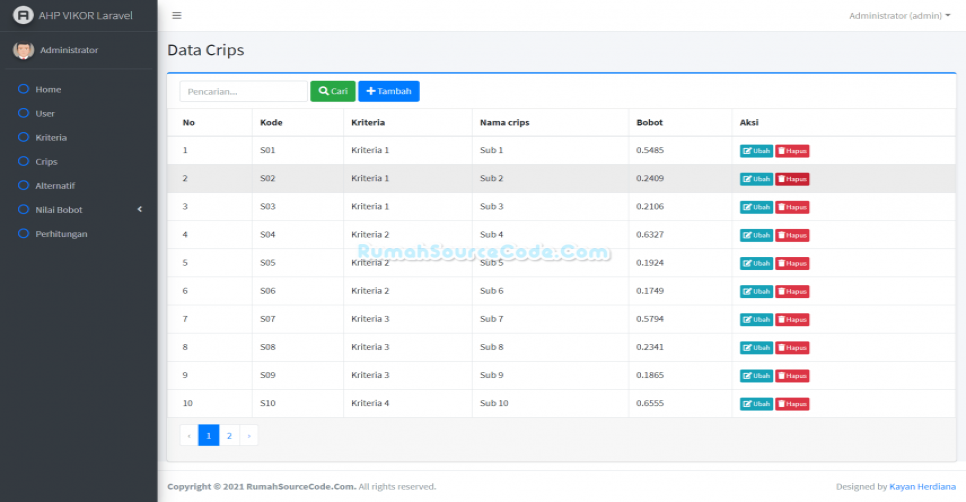This screenshot has width=966, height=502.
Task: Click the Perhitungan circle icon in sidebar
Action: pyautogui.click(x=24, y=233)
